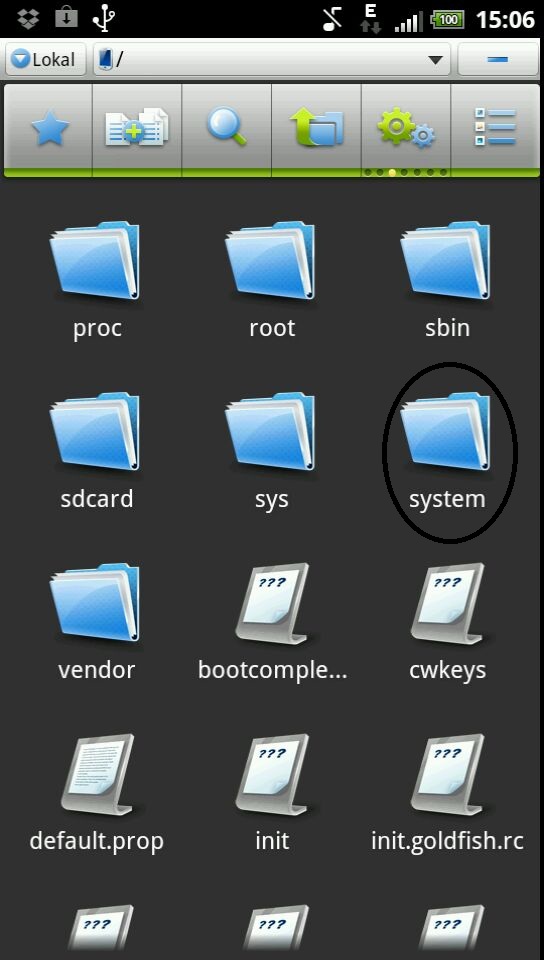
Task: Collapse the toolbar with minus button
Action: click(x=498, y=59)
